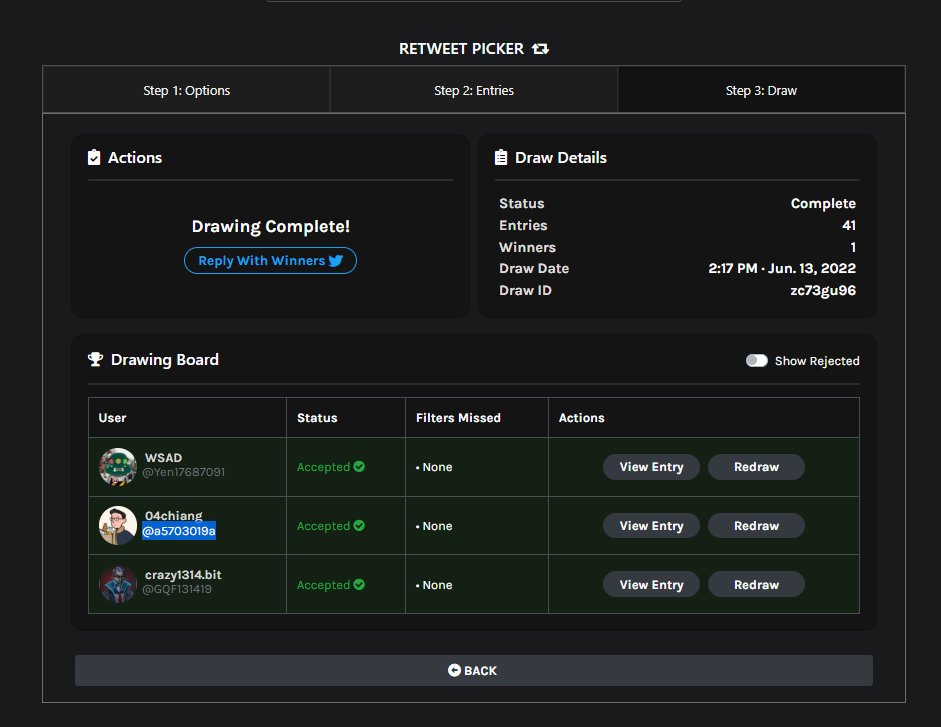Click the green checkmark in crazy1314.bit row
Viewport: 941px width, 727px height.
[x=359, y=584]
